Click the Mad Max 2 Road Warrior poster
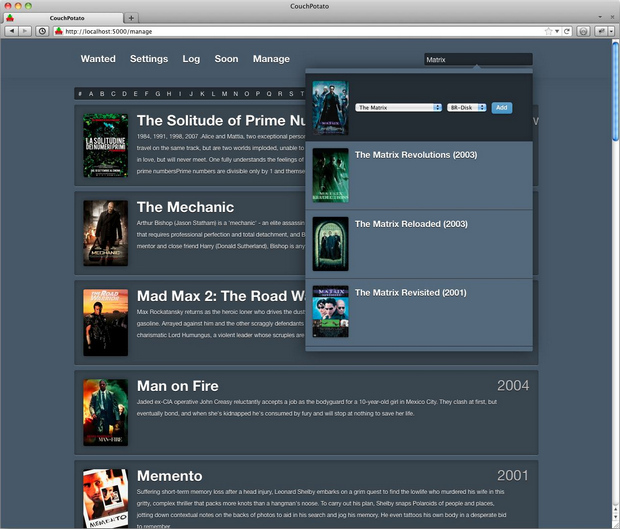The width and height of the screenshot is (620, 529). coord(106,323)
